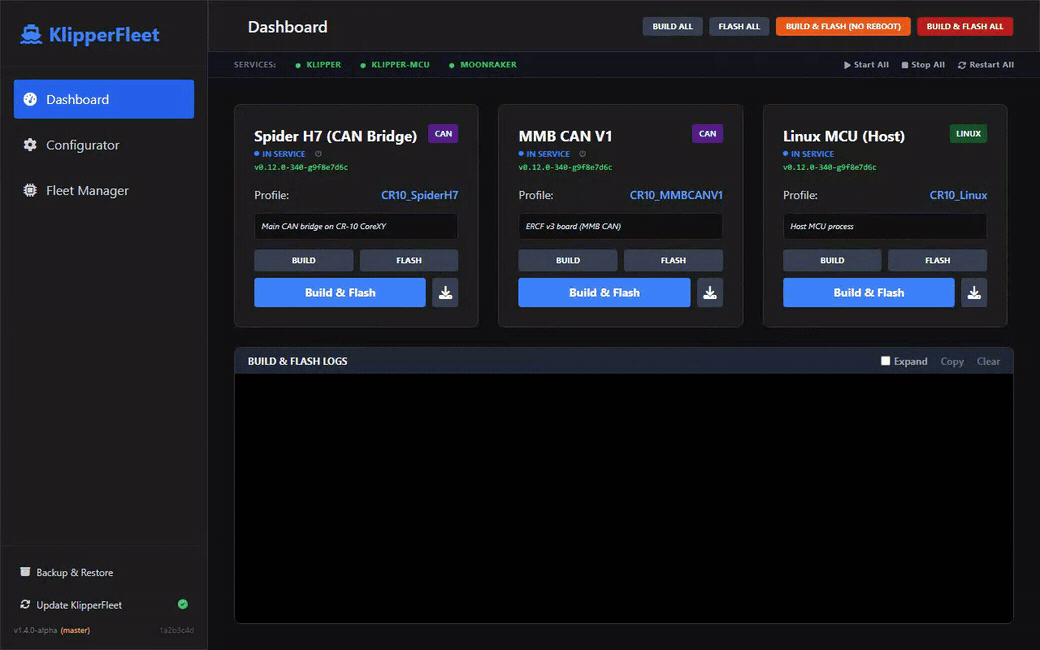
Task: Open Fleet Manager in the sidebar
Action: point(103,190)
